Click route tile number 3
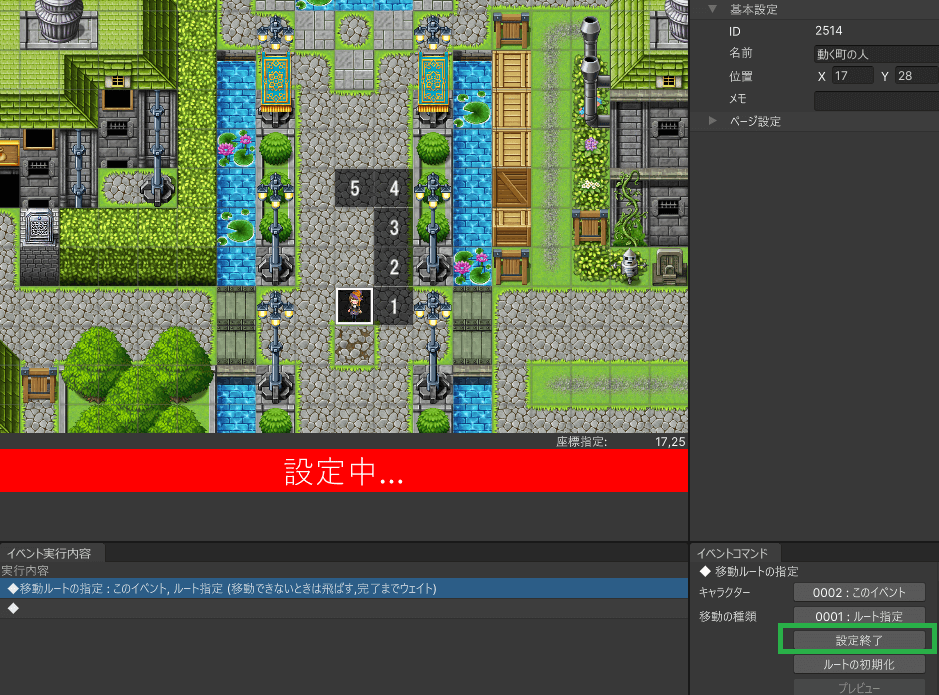 click(393, 228)
